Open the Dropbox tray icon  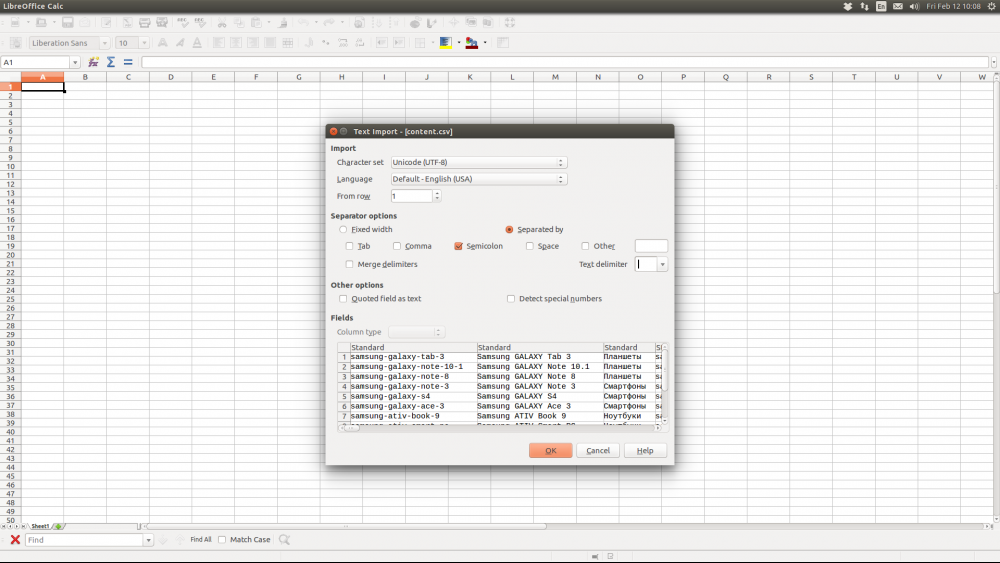(849, 7)
